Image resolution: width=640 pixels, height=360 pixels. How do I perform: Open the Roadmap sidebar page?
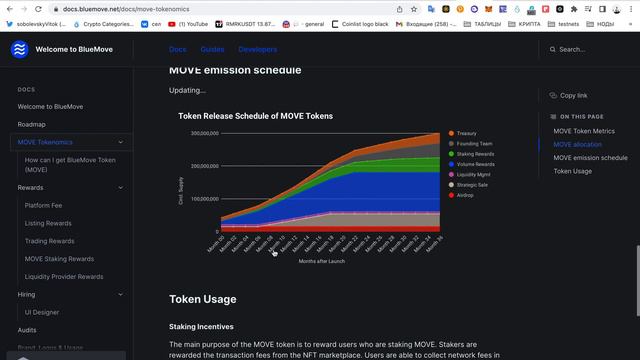click(x=31, y=124)
